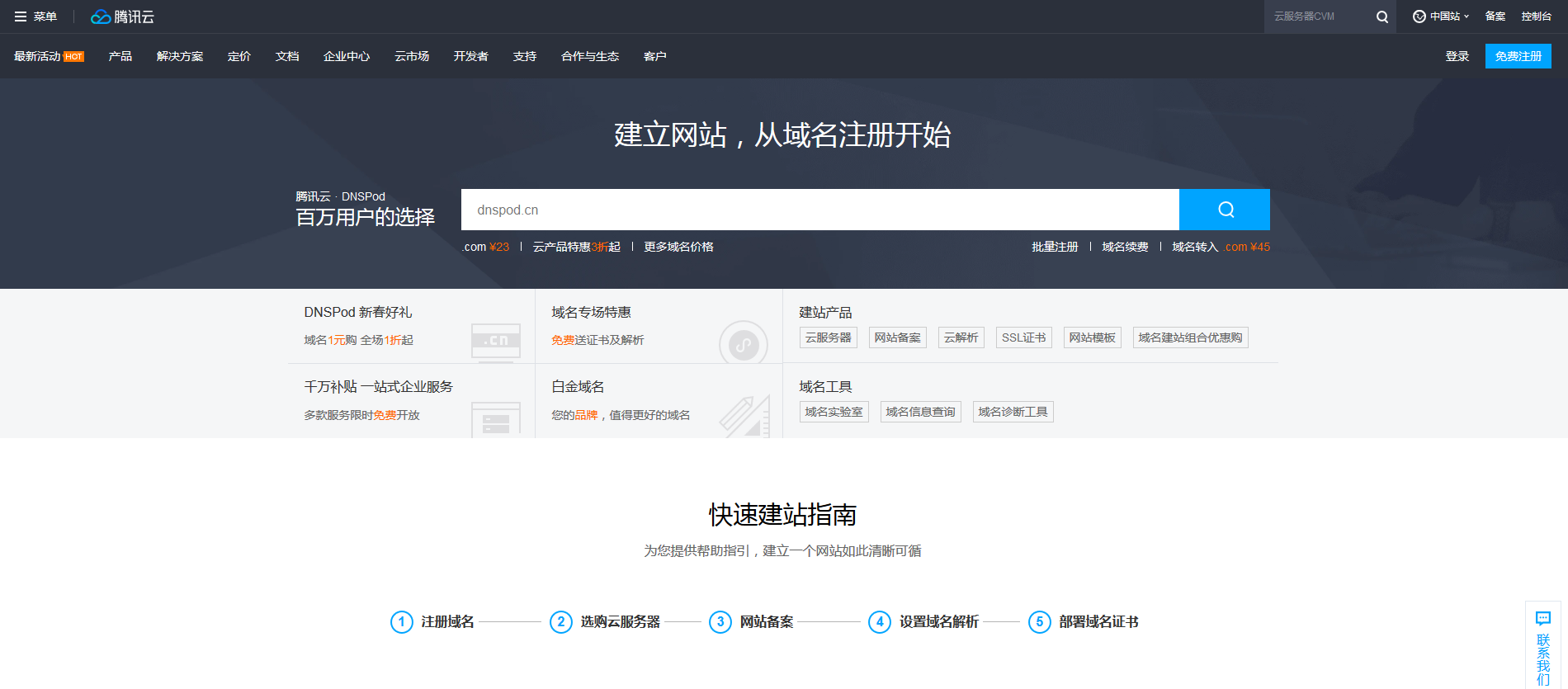Viewport: 1568px width, 689px height.
Task: Click the domain search input field
Action: [819, 210]
